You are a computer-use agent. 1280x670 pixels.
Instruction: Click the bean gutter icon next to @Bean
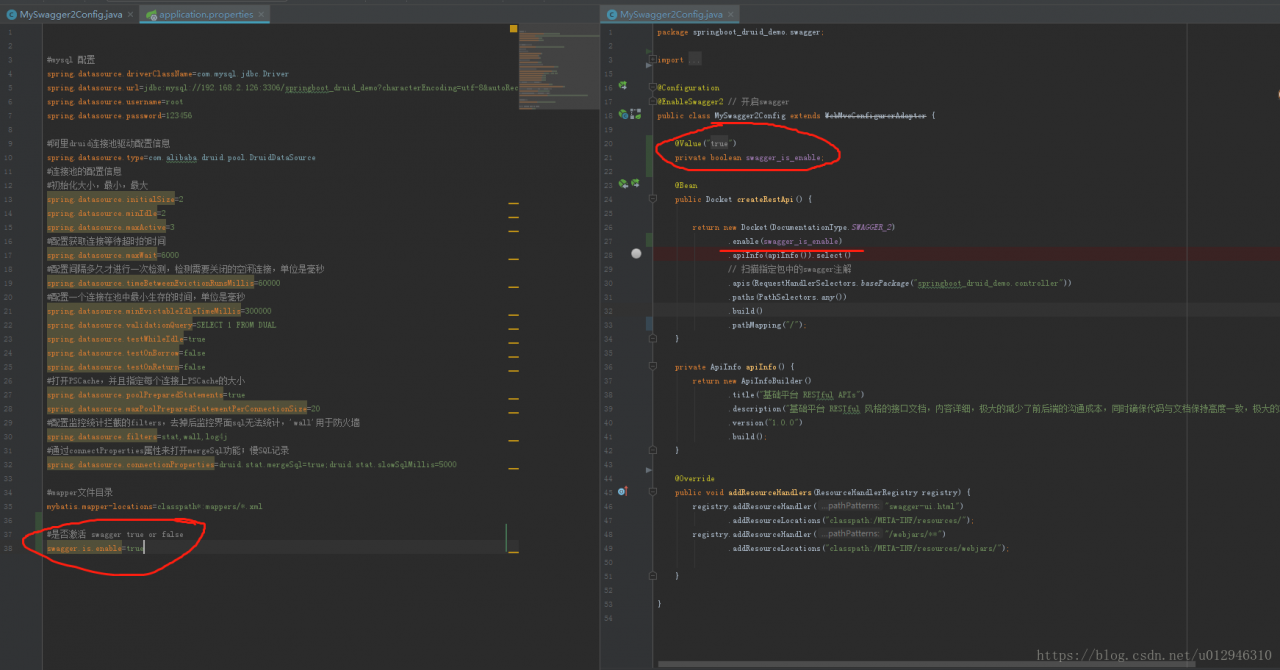coord(623,184)
